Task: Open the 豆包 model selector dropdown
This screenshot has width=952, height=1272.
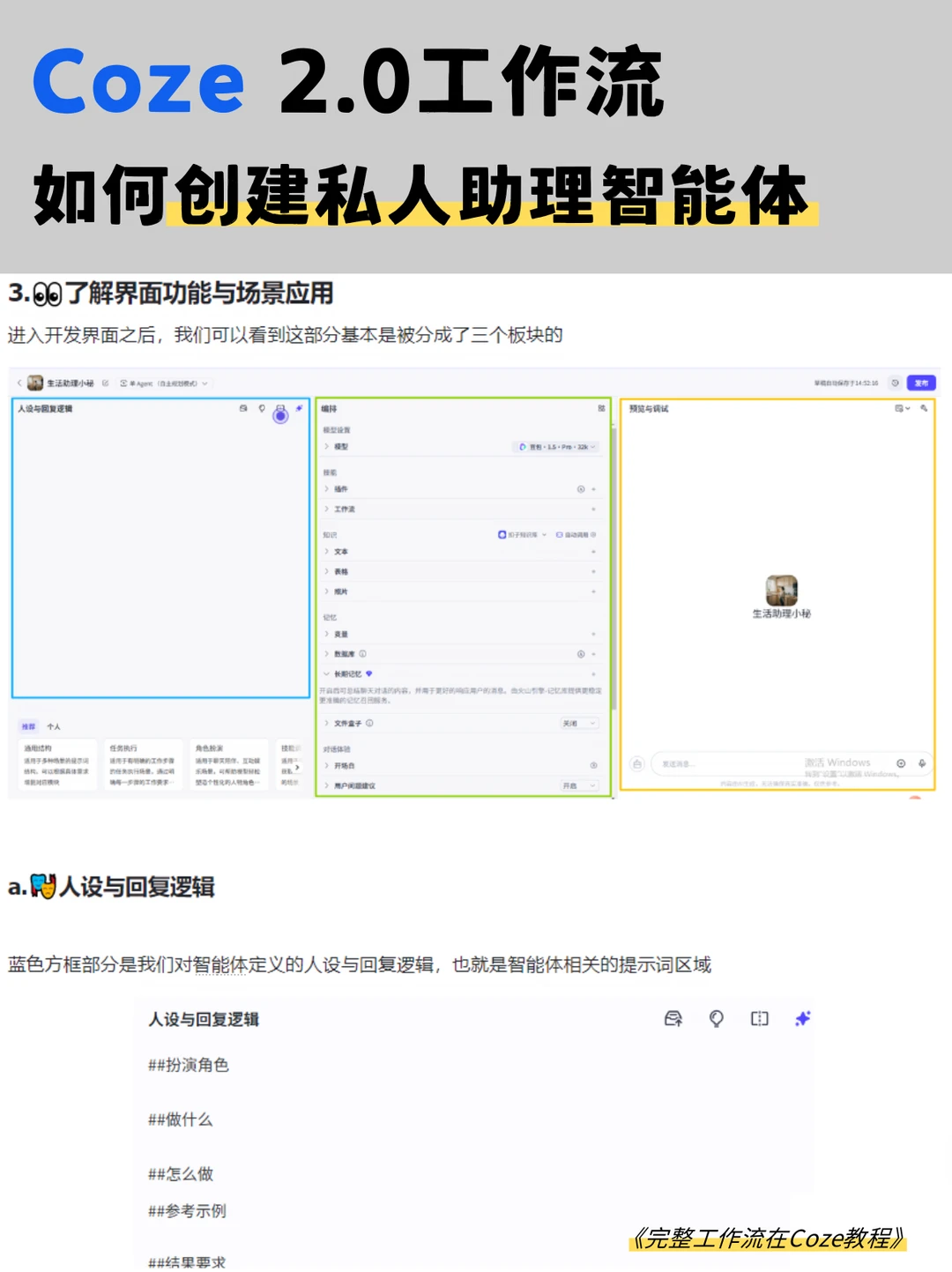Action: coord(555,447)
